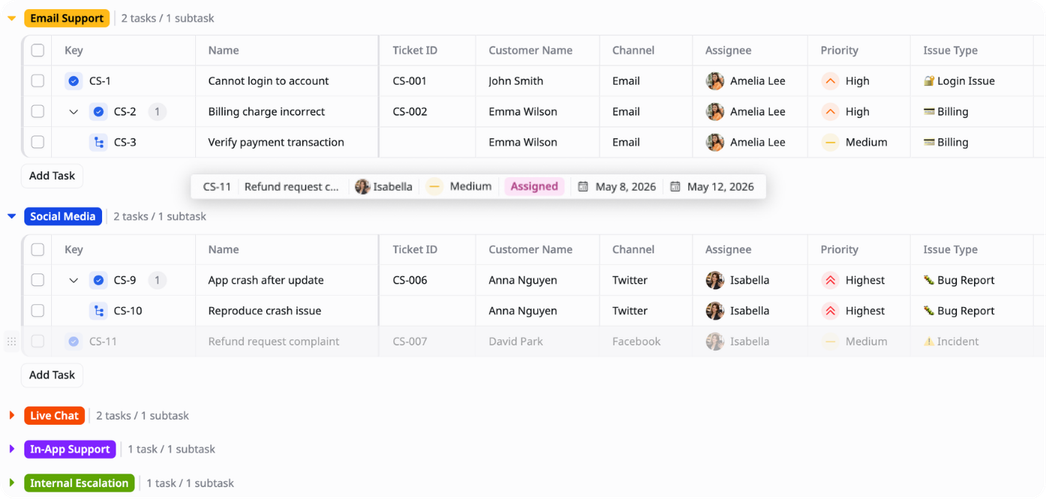Open task "App crash after update"
Screen dimensions: 1046x500
tap(266, 281)
